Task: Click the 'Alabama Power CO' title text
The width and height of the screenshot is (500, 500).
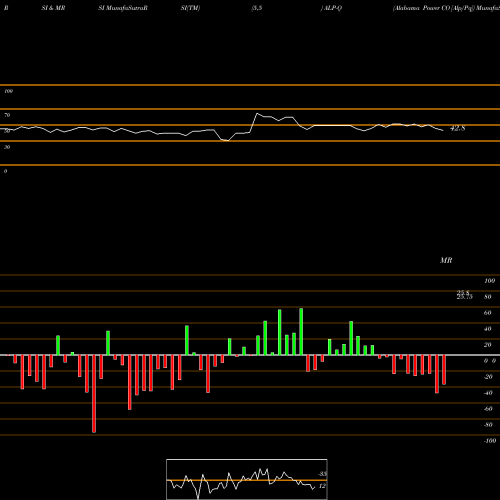Action: pyautogui.click(x=421, y=8)
